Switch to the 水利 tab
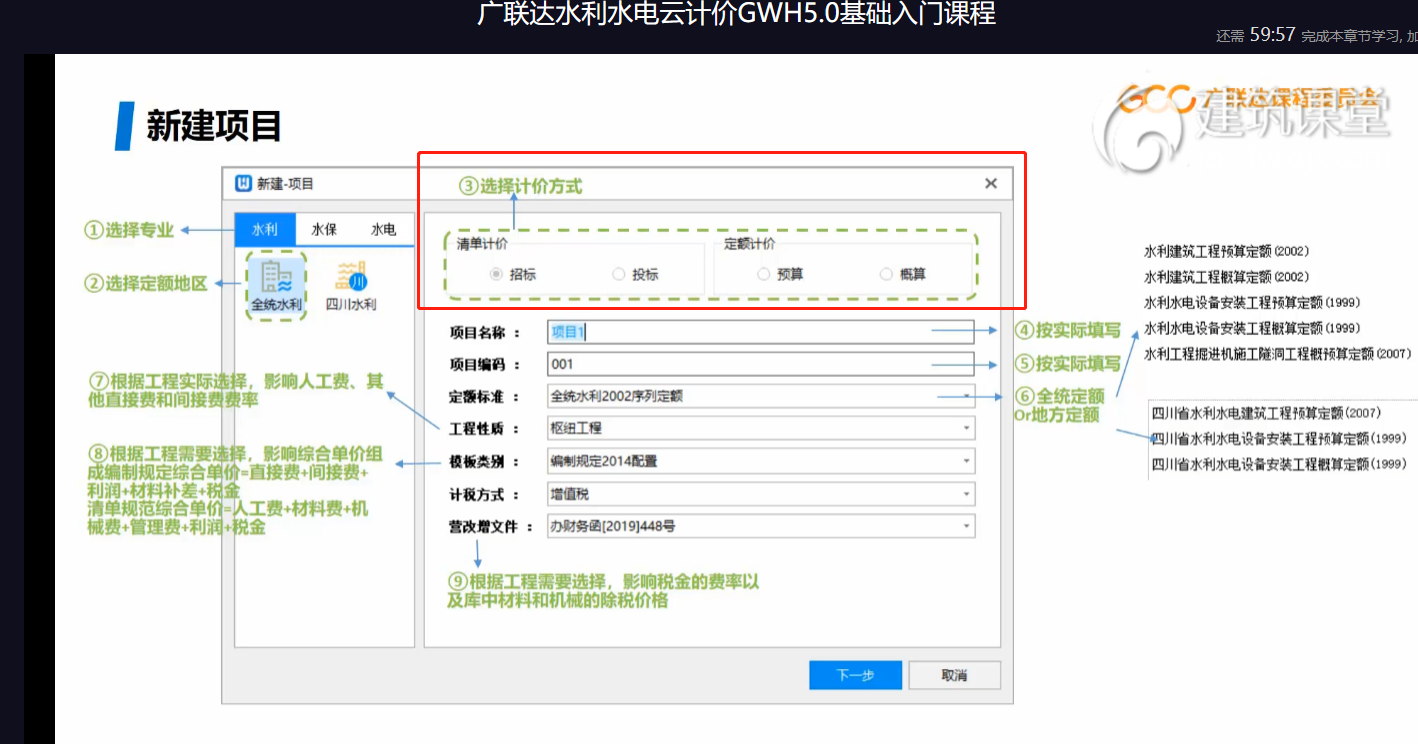Screen dimensions: 1418x744 click(265, 229)
